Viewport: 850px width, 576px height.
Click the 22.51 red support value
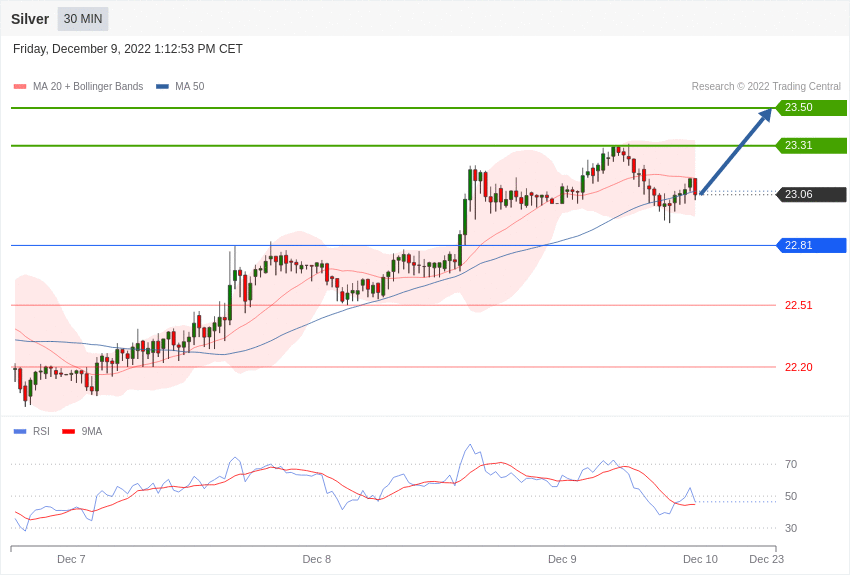799,306
